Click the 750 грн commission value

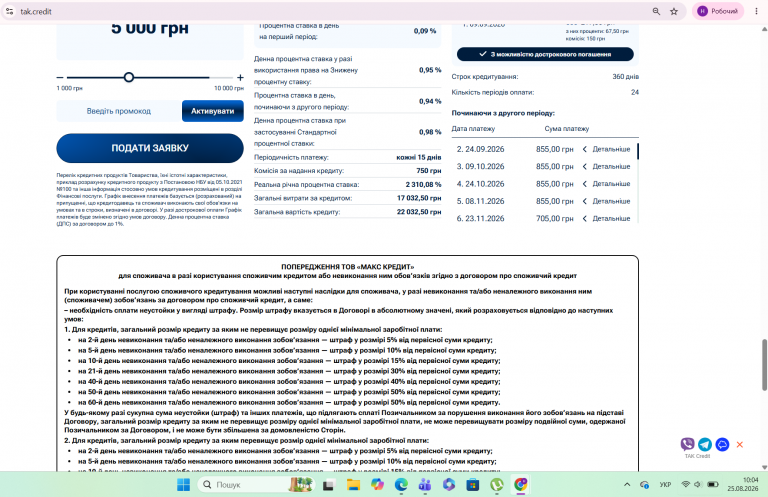429,171
